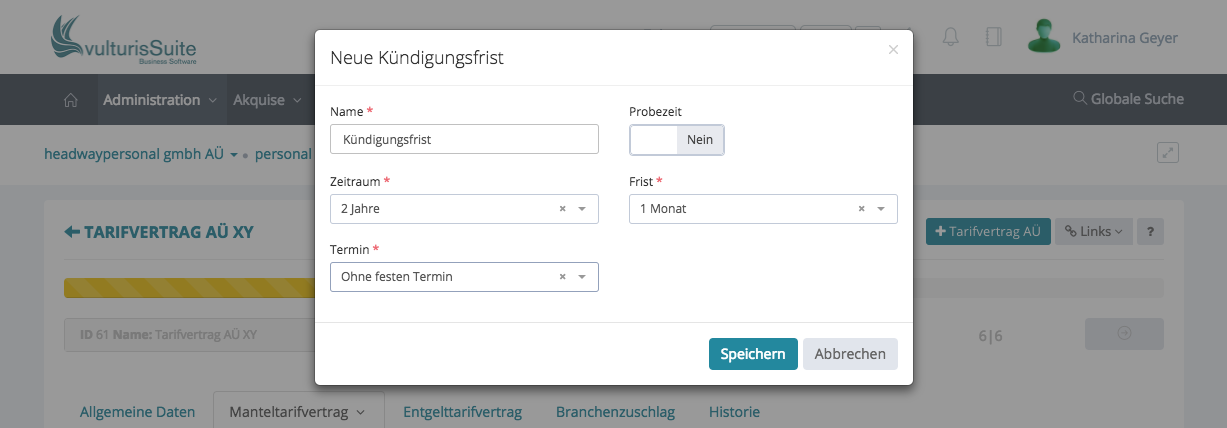Click the home icon in navigation bar
Viewport: 1227px width, 428px height.
point(70,100)
